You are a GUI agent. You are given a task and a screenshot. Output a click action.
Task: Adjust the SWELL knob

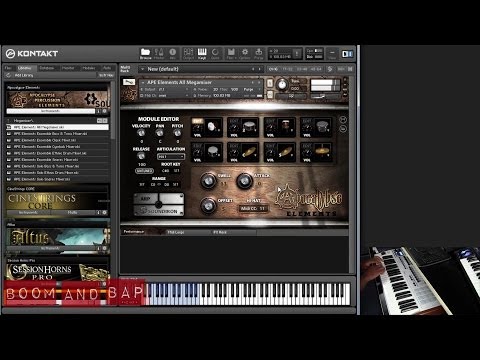pyautogui.click(x=208, y=180)
